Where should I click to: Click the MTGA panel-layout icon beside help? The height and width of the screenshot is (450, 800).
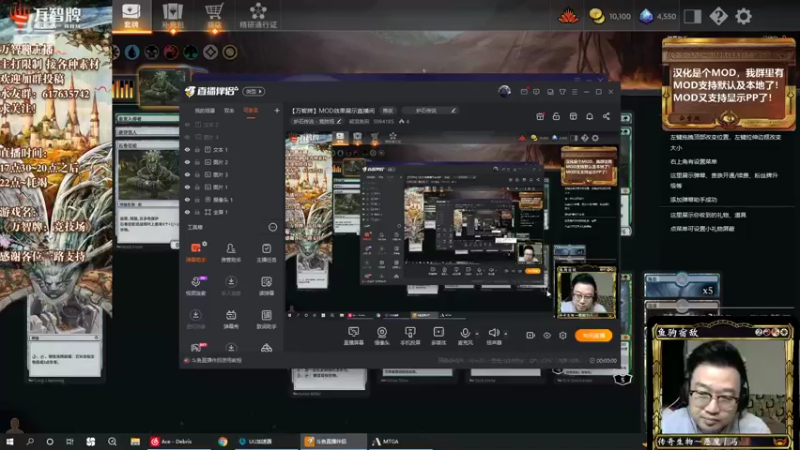pos(692,16)
